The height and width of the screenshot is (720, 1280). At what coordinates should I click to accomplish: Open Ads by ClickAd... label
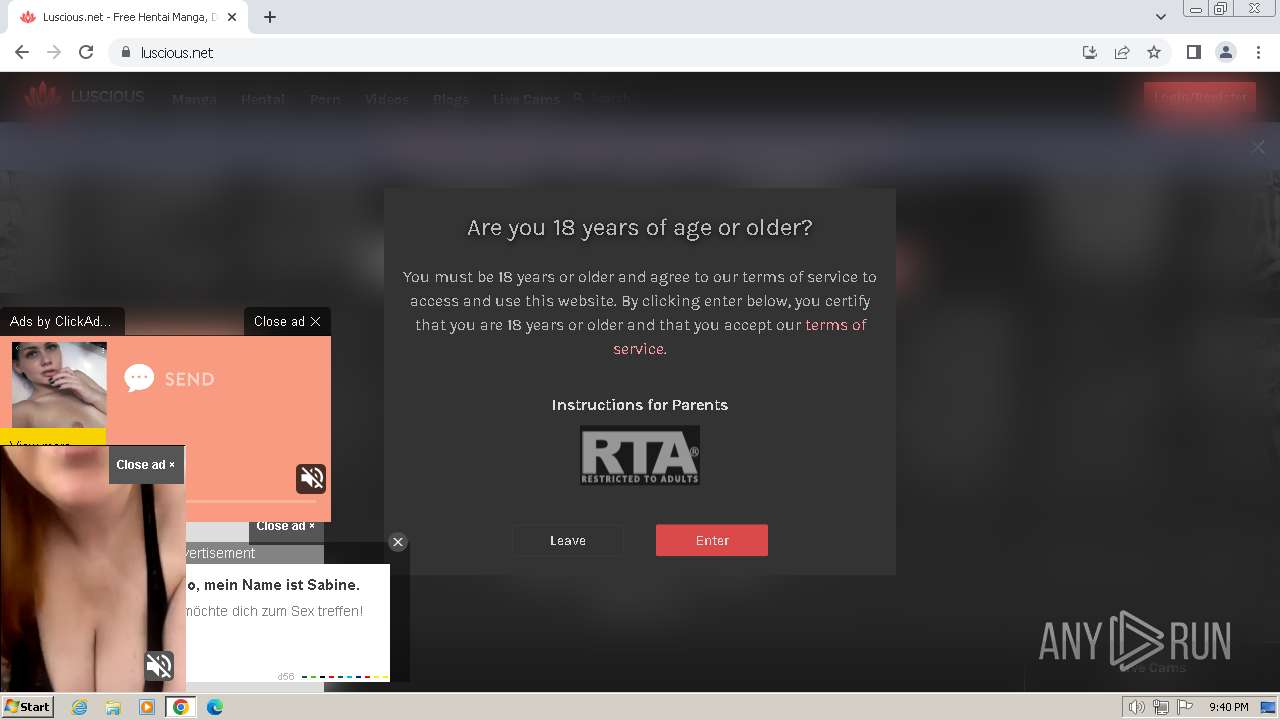(x=61, y=321)
